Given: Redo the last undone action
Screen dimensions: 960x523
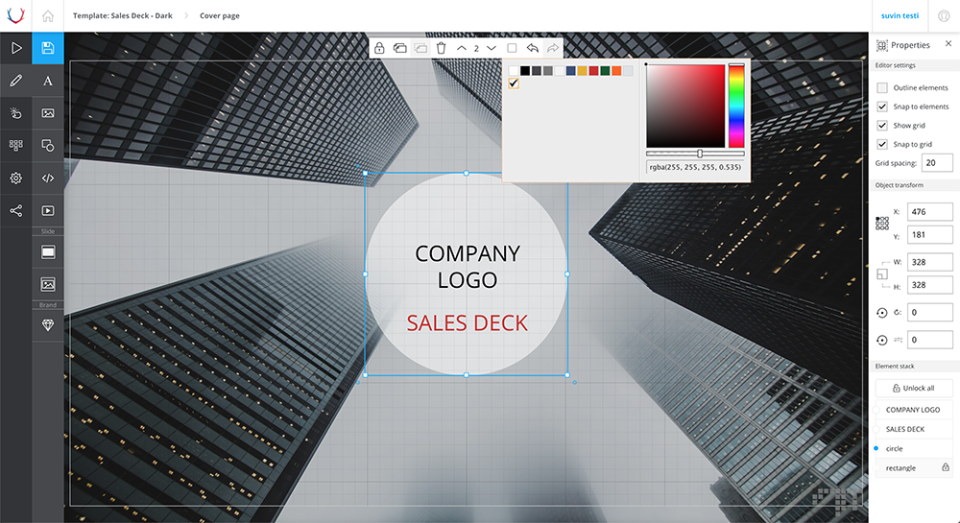Looking at the screenshot, I should pos(553,48).
